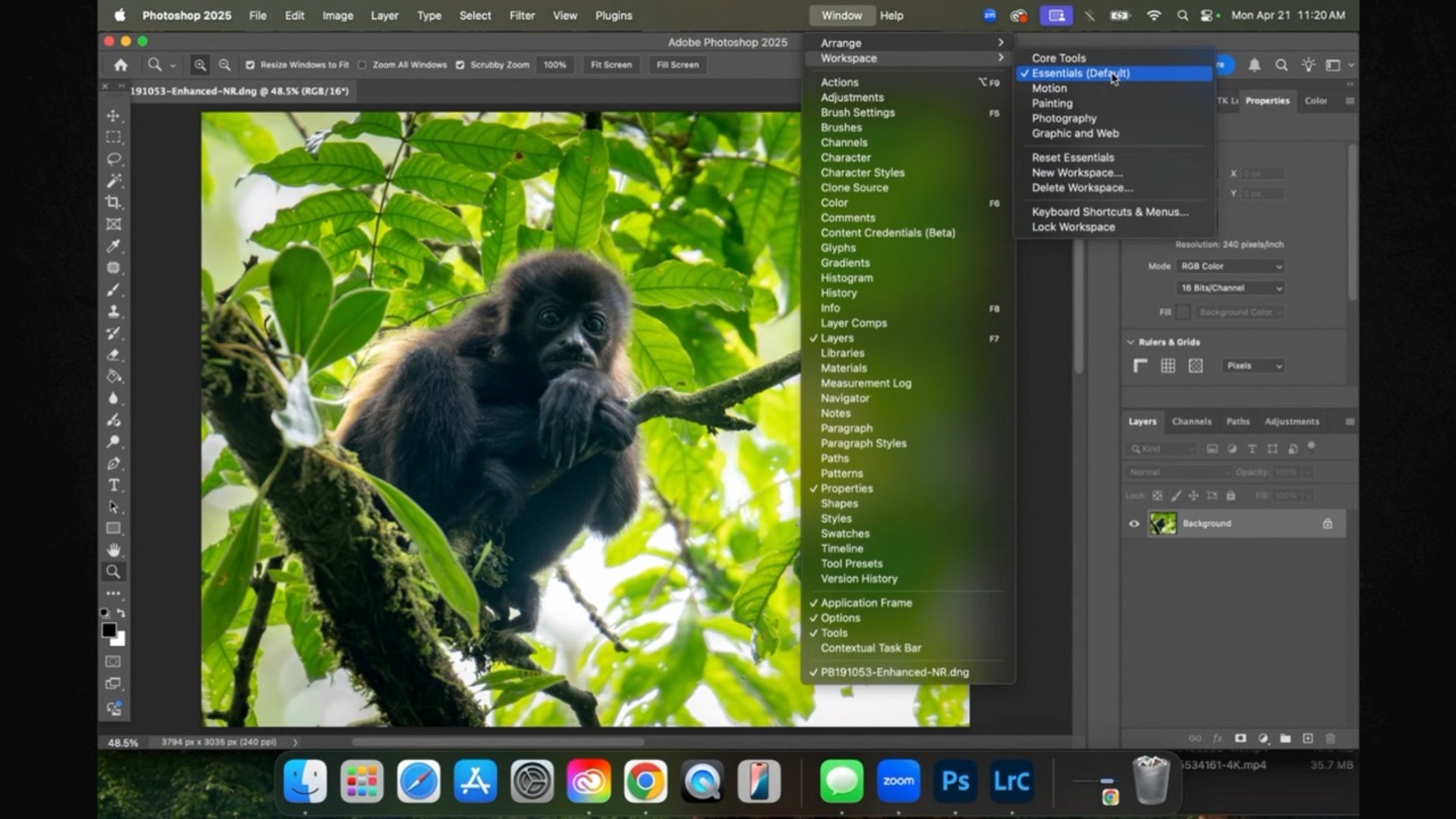The width and height of the screenshot is (1456, 819).
Task: Select Photography from the Workspace submenu
Action: tap(1063, 118)
